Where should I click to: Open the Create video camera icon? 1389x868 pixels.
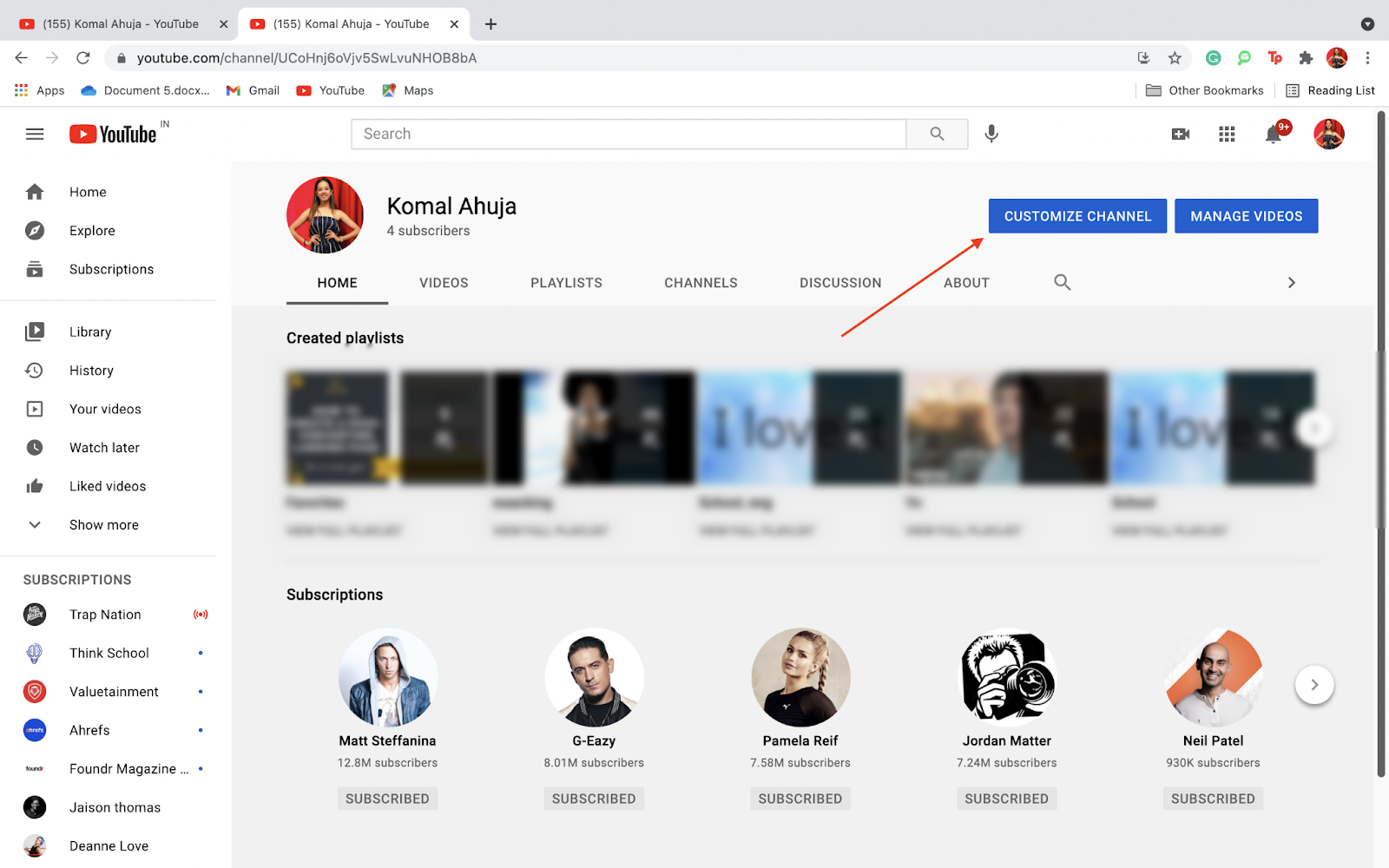pos(1181,134)
